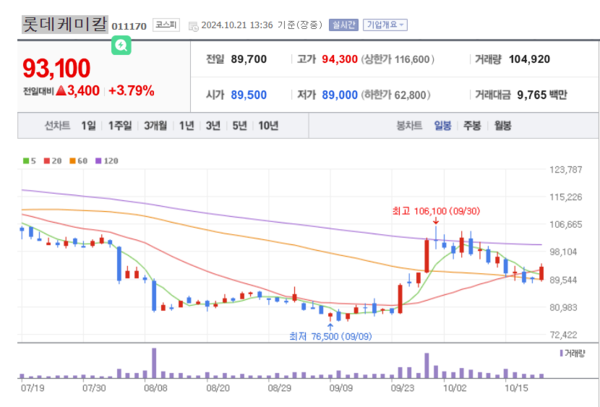Viewport: 600px width, 407px height.
Task: Switch candlestick chart to 월봉
Action: (x=501, y=126)
